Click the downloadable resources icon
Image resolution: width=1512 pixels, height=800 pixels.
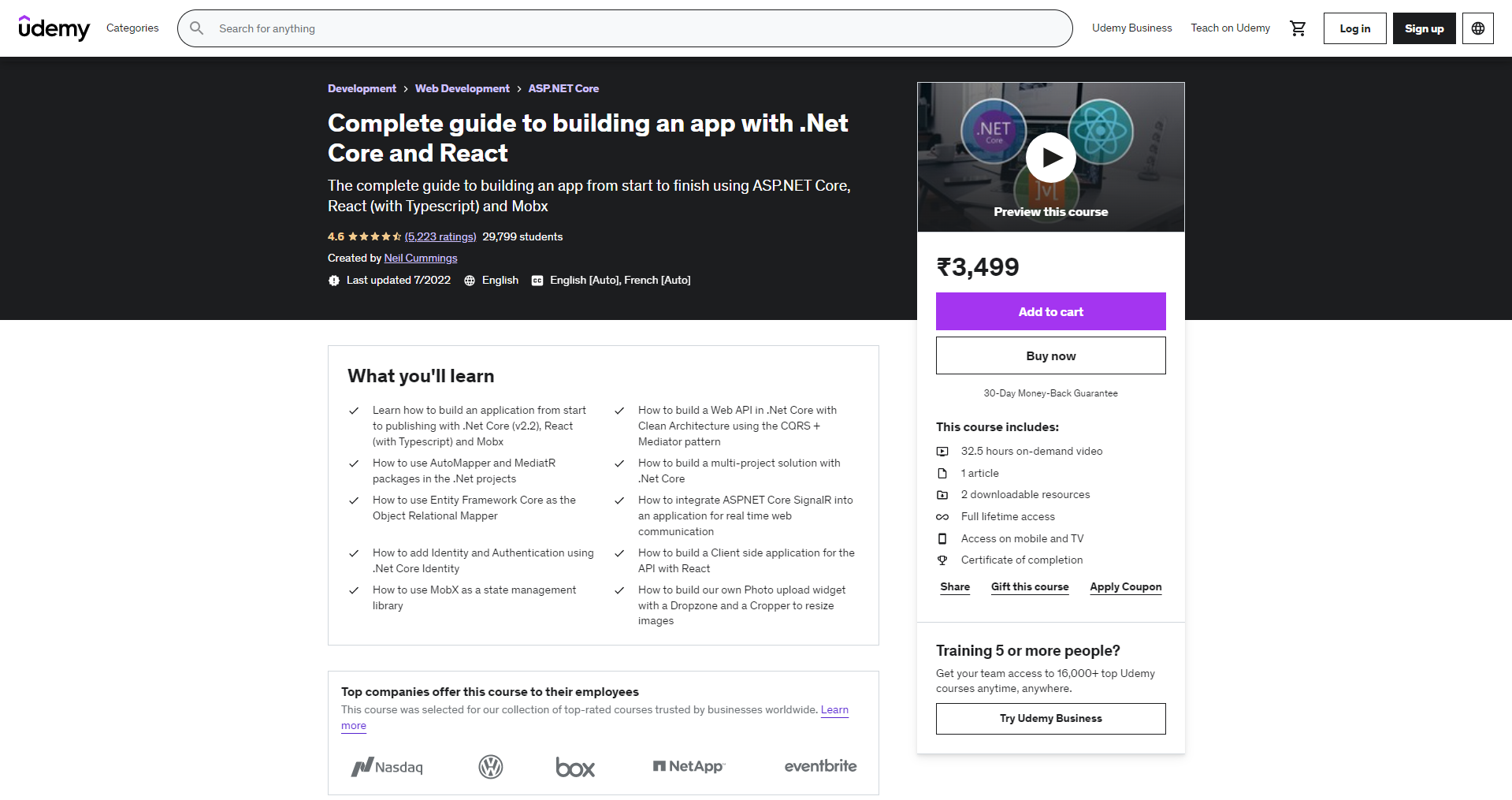pyautogui.click(x=942, y=495)
